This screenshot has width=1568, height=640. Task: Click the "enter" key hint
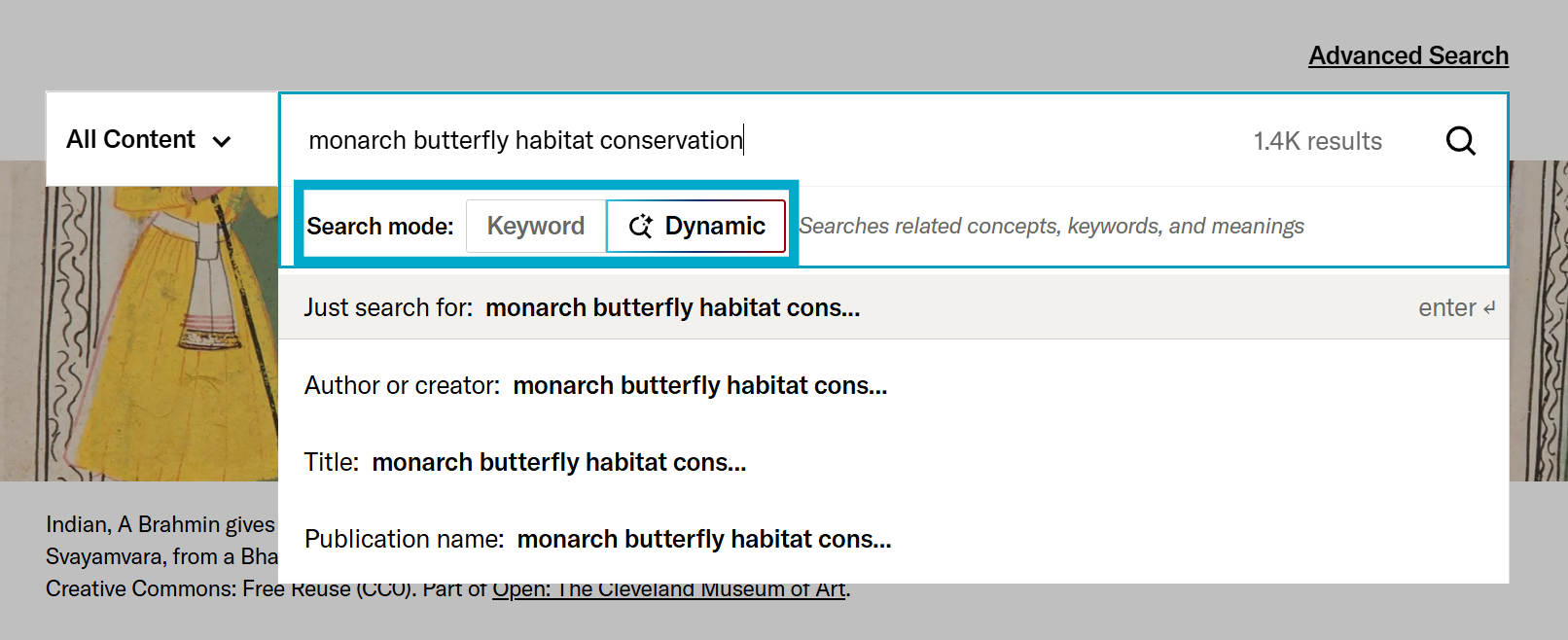point(1456,307)
